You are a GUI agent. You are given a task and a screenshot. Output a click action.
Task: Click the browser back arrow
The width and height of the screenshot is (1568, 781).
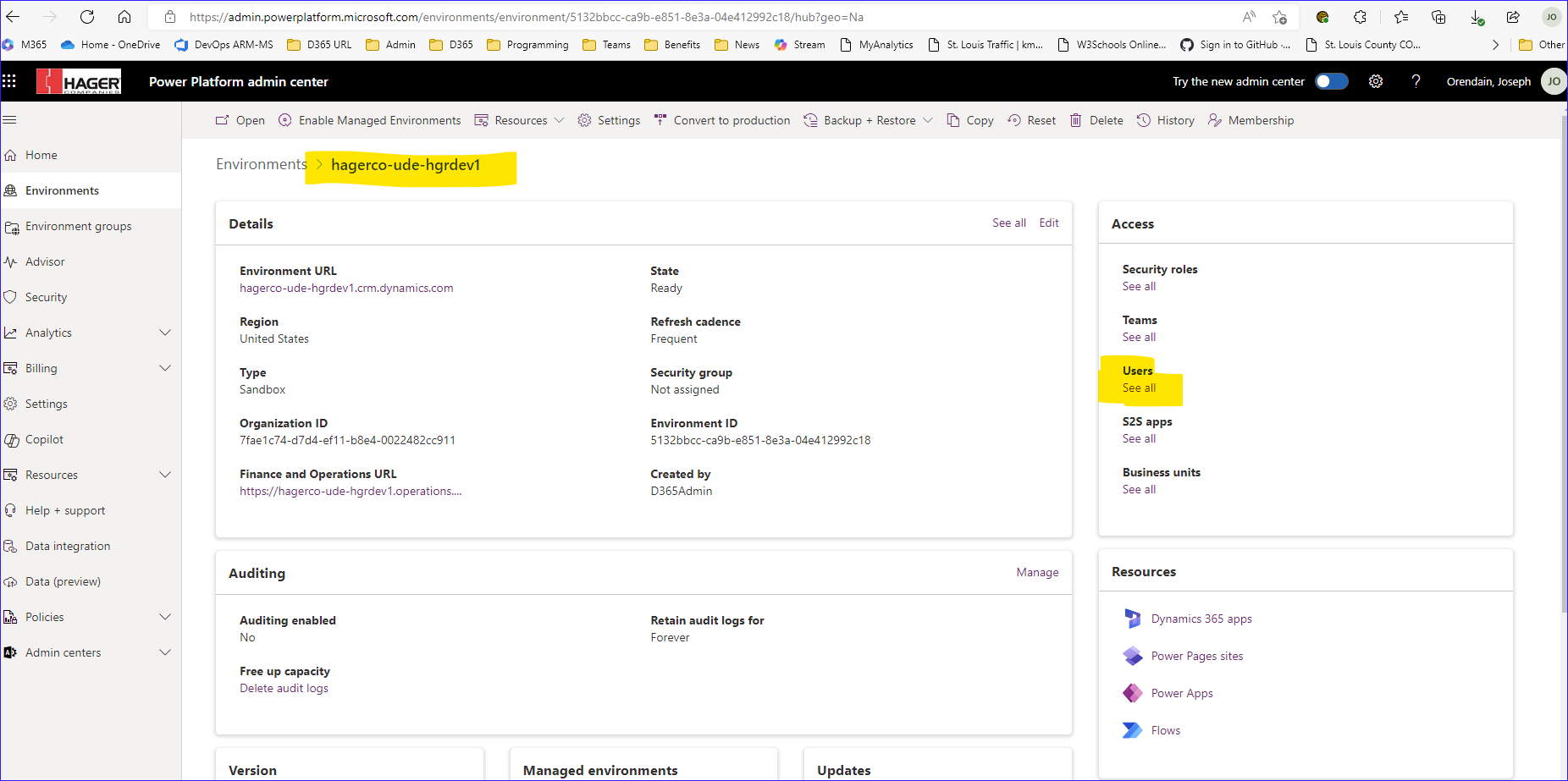pos(13,17)
